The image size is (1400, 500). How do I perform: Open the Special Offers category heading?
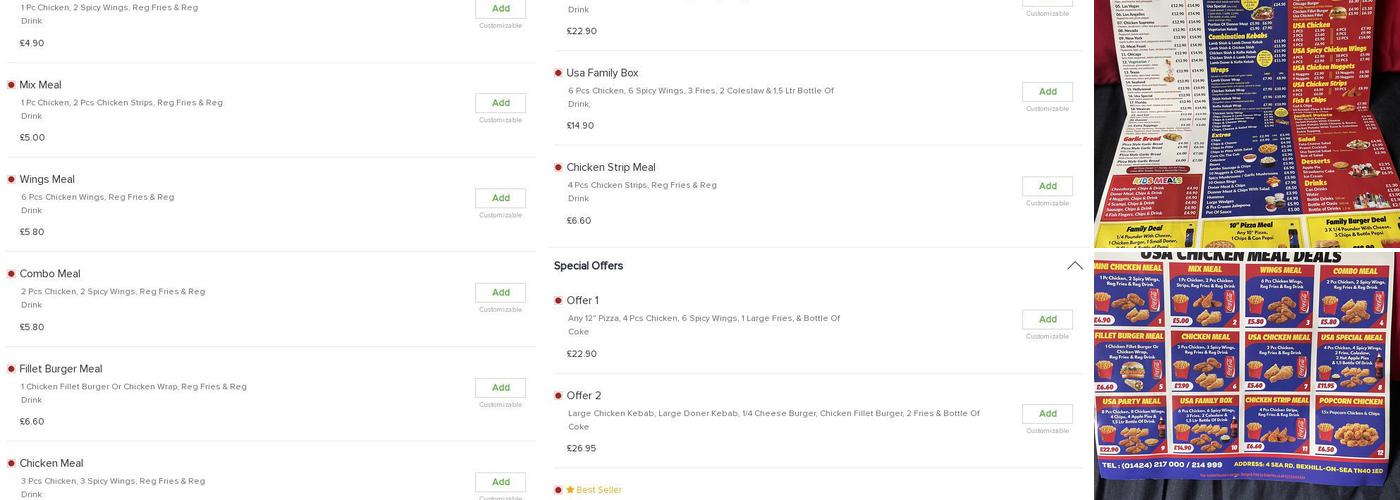(589, 266)
